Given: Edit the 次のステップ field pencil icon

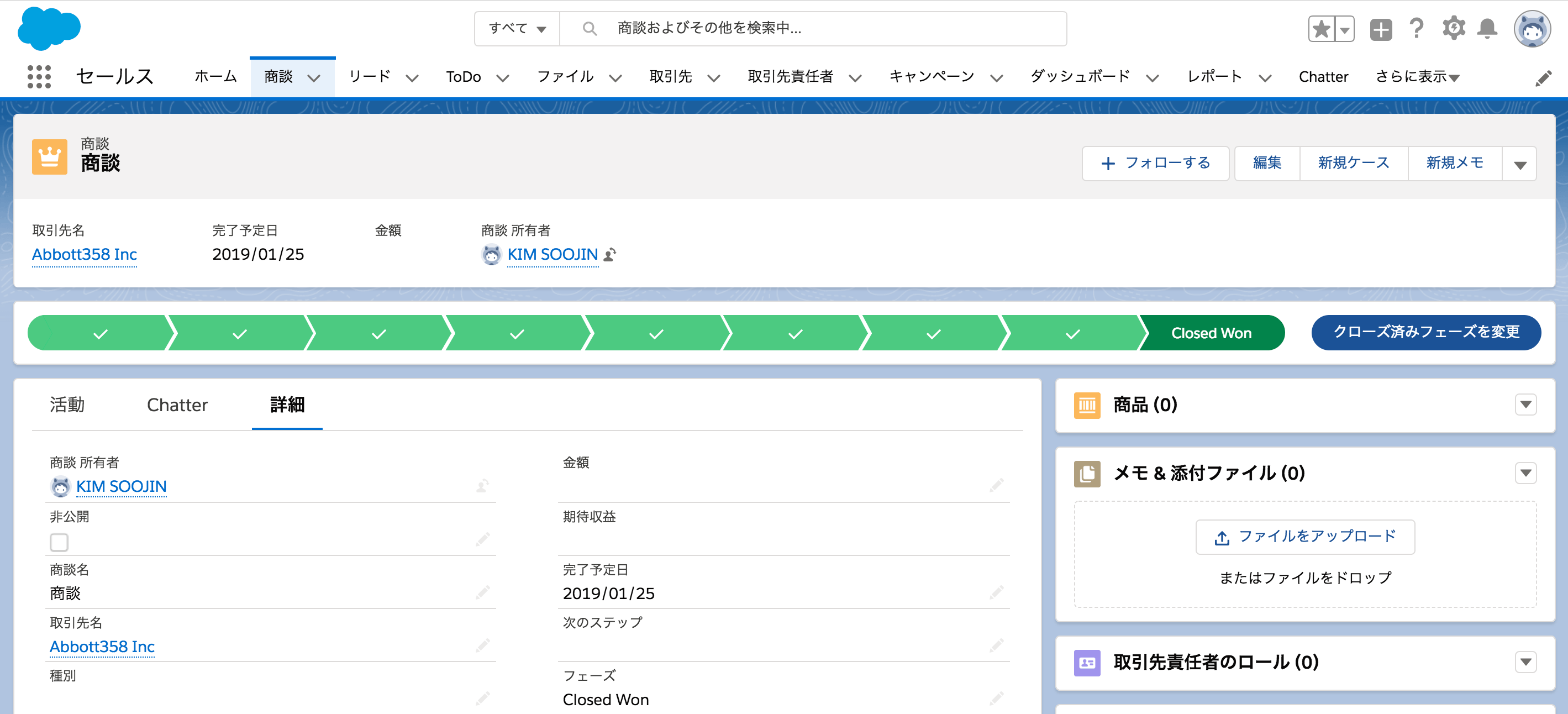Looking at the screenshot, I should click(996, 645).
